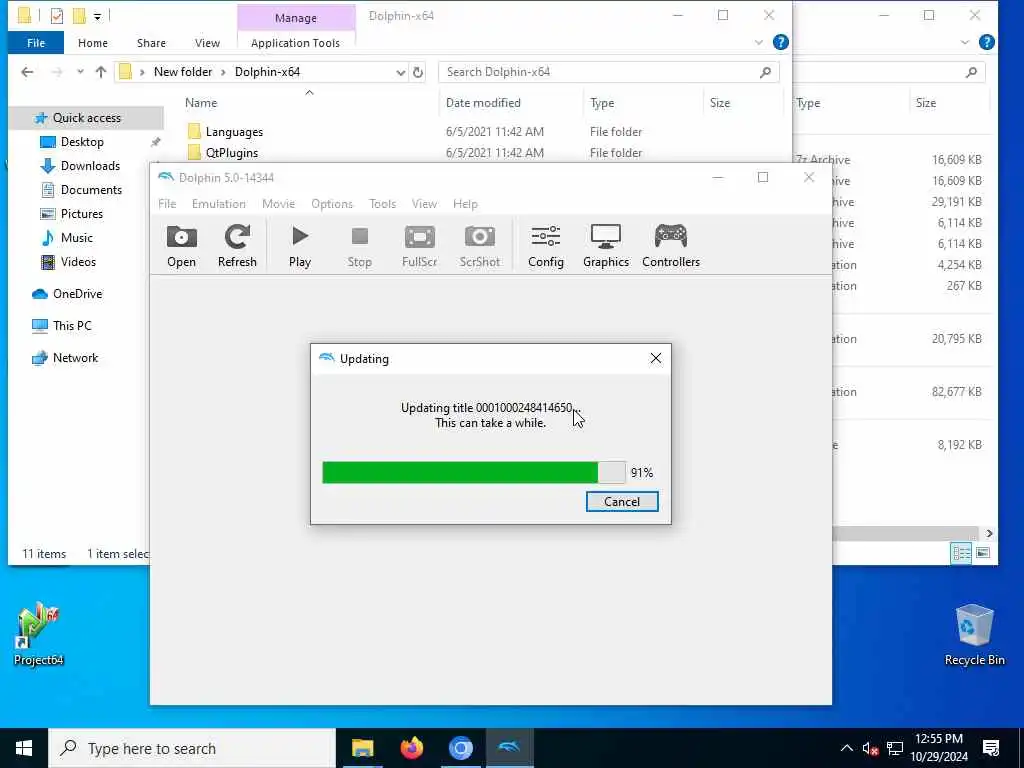1024x768 pixels.
Task: Open Music in the navigation pane
Action: (76, 238)
